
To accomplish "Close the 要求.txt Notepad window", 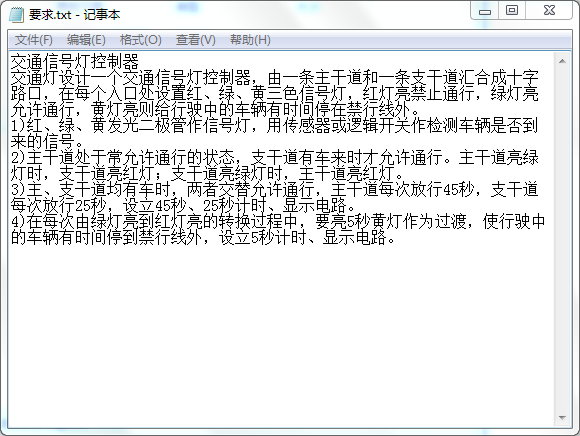I will 549,11.
